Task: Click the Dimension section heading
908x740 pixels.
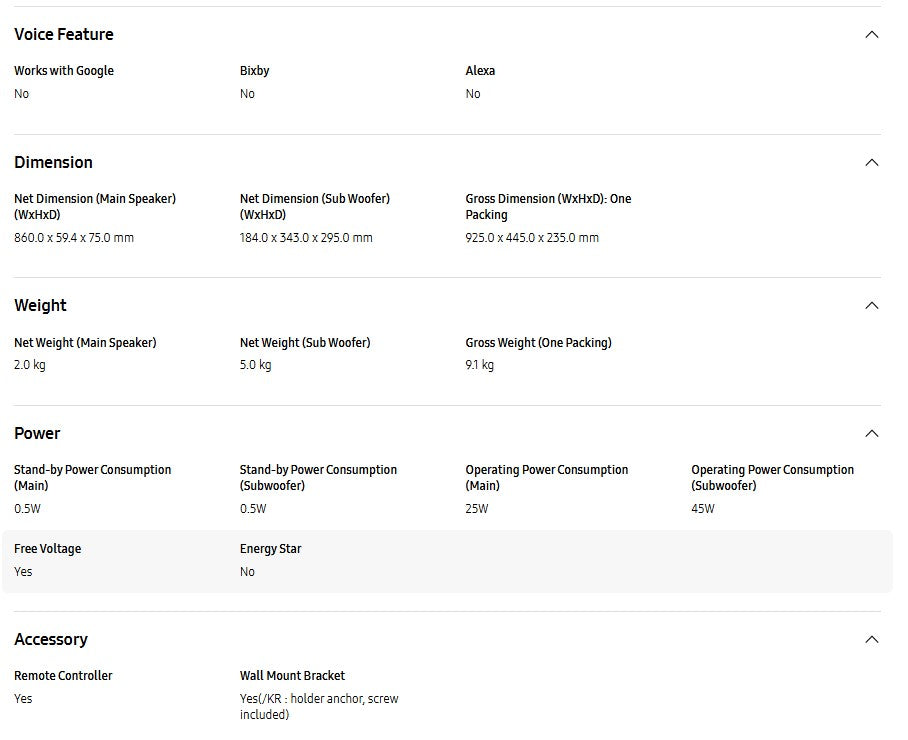Action: (53, 163)
